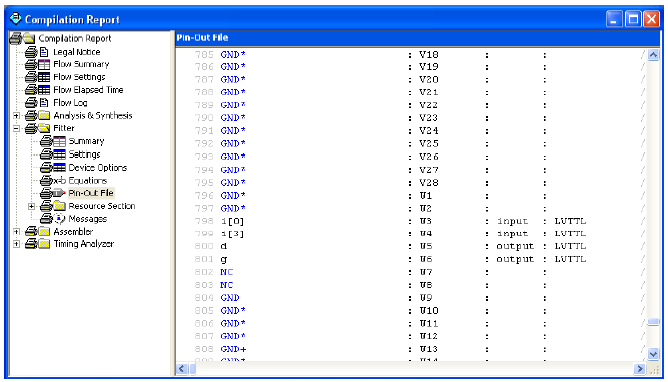Open Device Options entry
Screen dimensions: 668x382
[98, 167]
